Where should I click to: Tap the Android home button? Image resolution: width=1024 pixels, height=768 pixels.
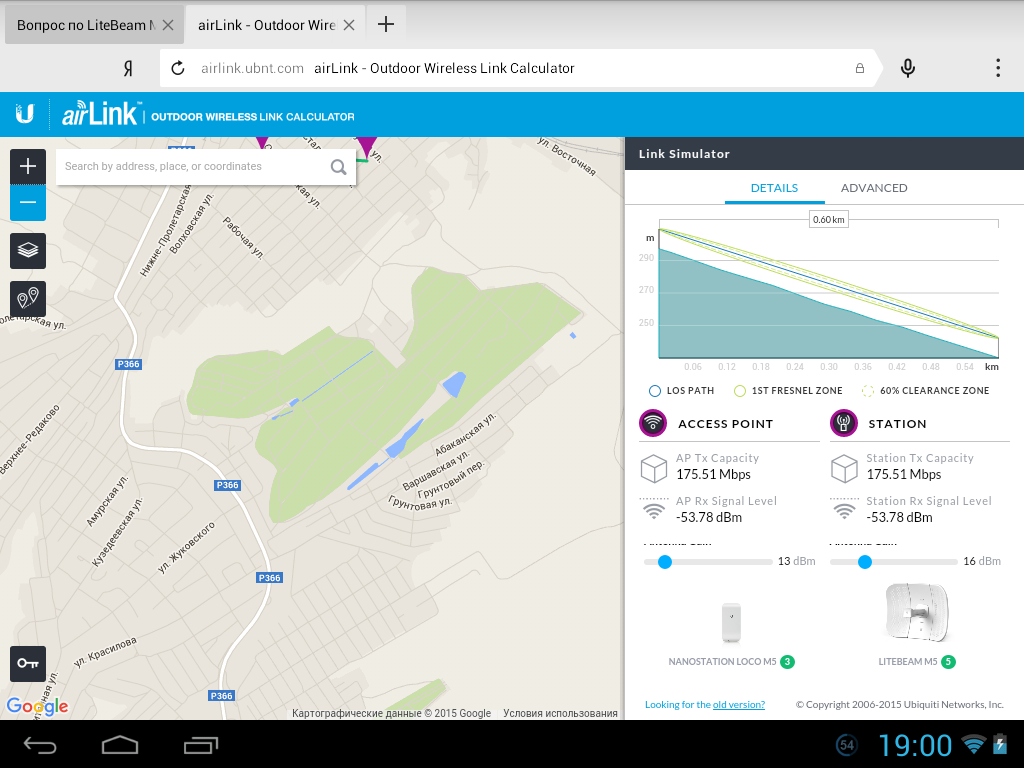point(120,744)
